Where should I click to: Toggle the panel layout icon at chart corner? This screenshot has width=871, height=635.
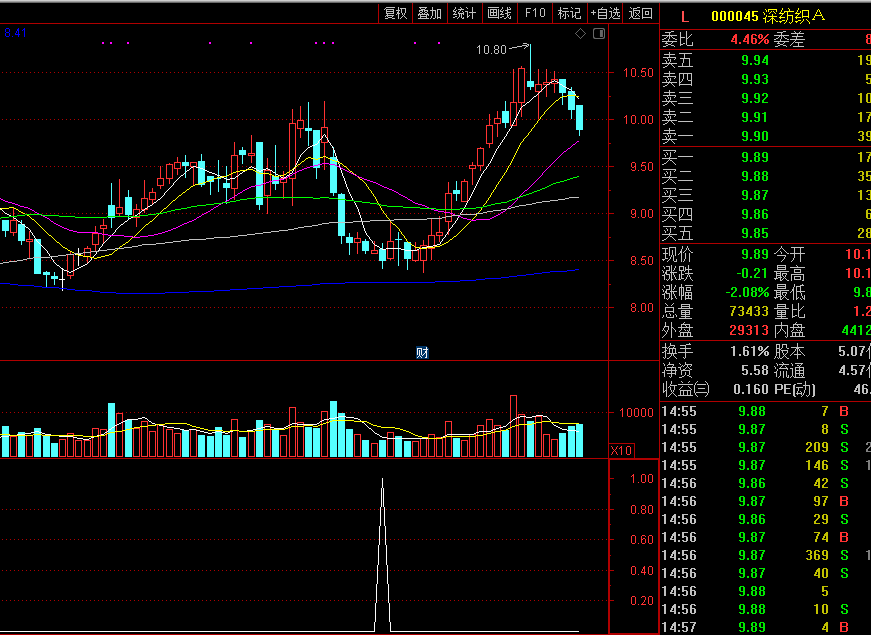599,34
